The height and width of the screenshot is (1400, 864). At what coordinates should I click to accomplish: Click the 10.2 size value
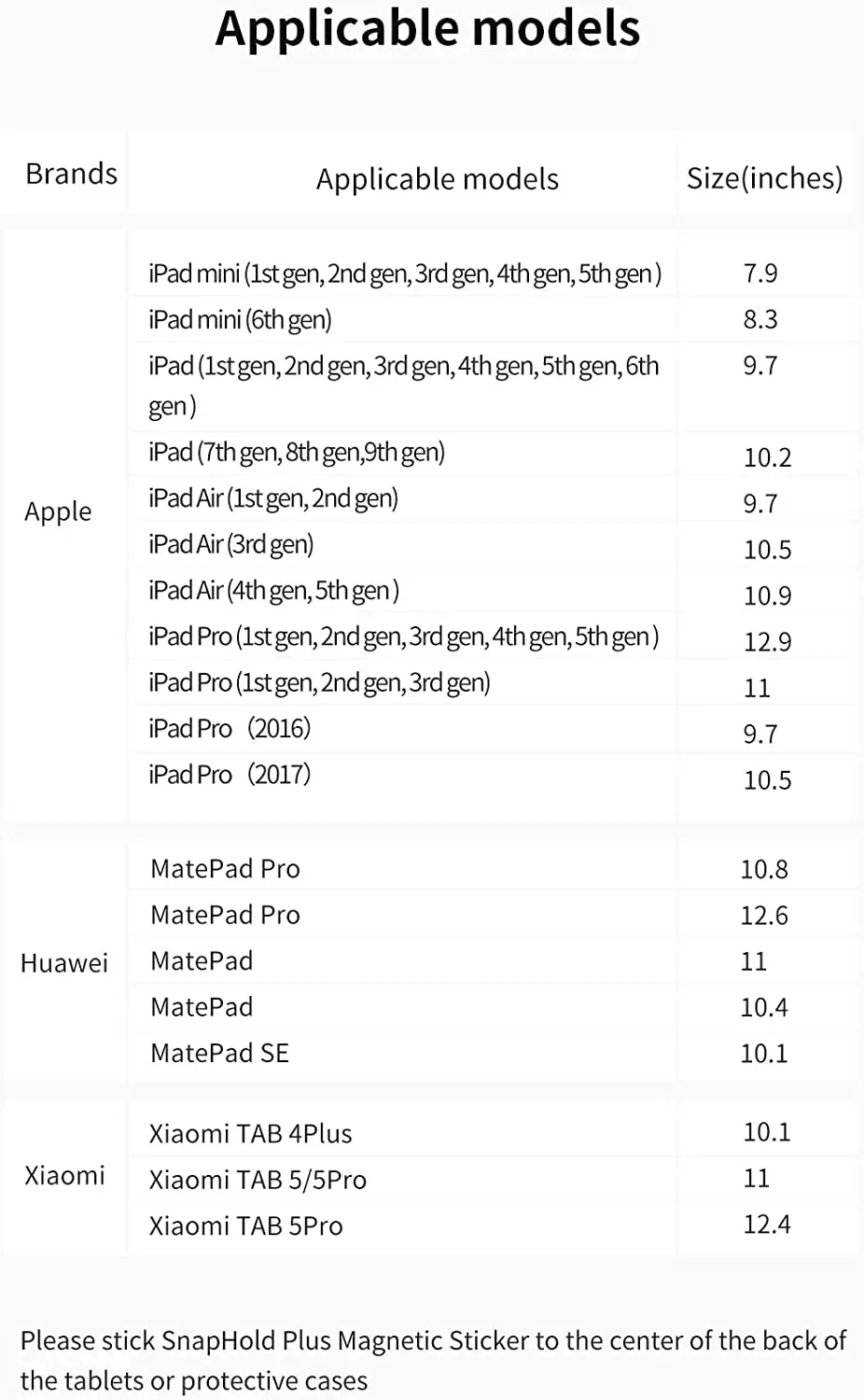(x=767, y=457)
